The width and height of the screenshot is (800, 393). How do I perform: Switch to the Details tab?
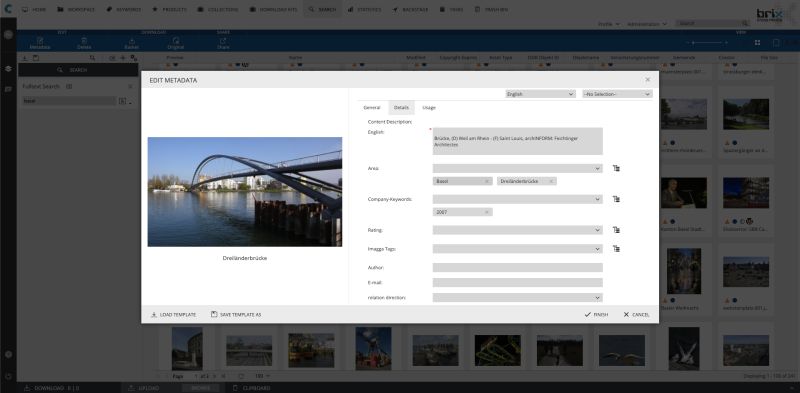coord(402,108)
